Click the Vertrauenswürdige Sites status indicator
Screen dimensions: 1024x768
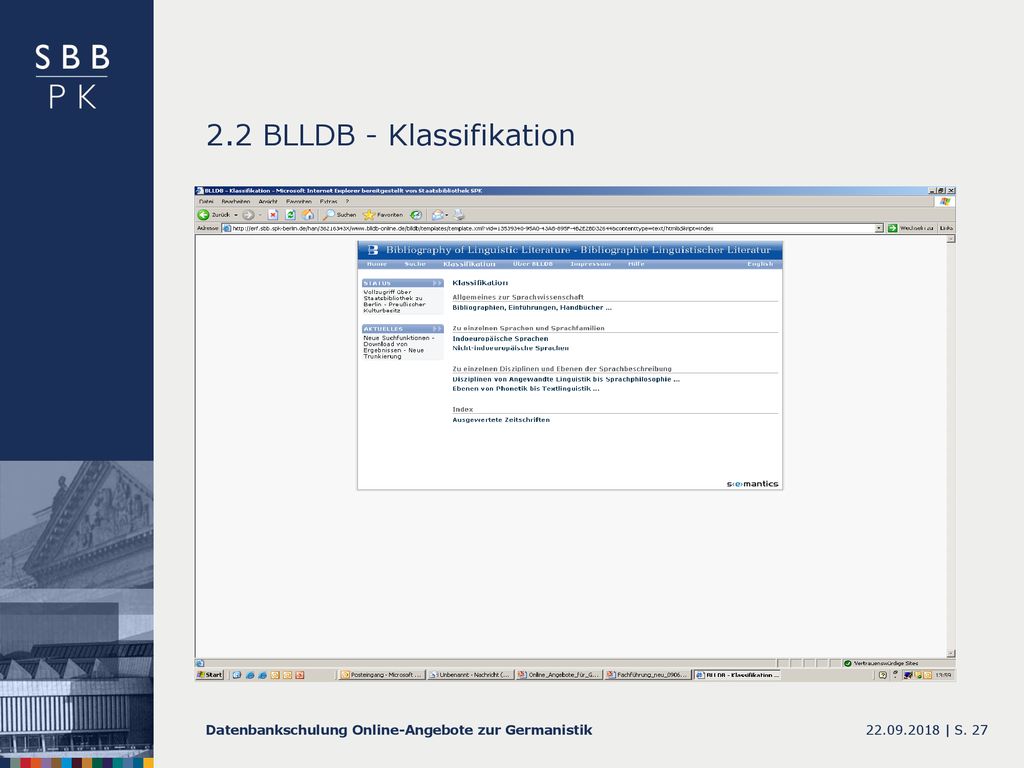(881, 664)
